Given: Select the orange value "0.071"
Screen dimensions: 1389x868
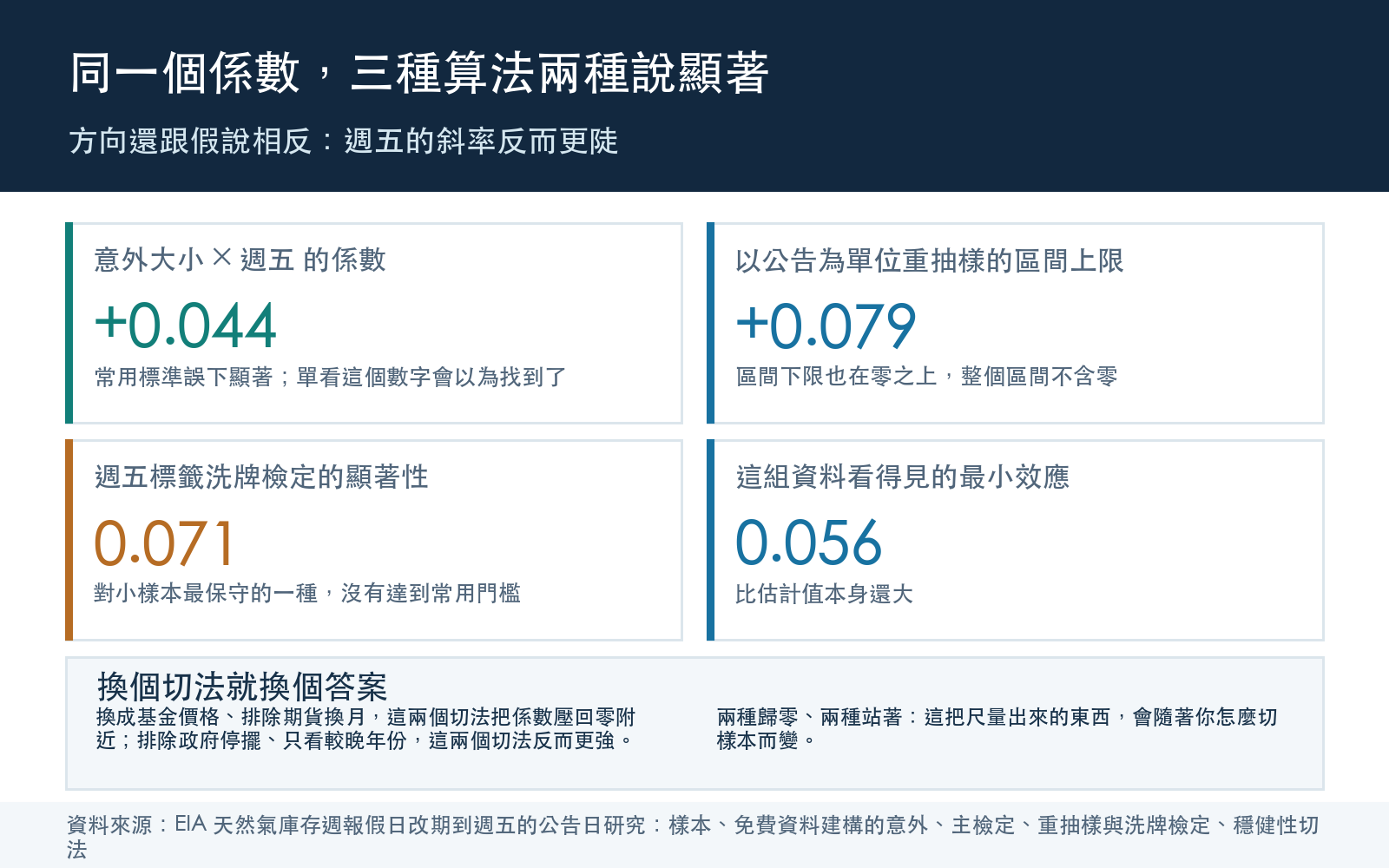Looking at the screenshot, I should [x=164, y=543].
